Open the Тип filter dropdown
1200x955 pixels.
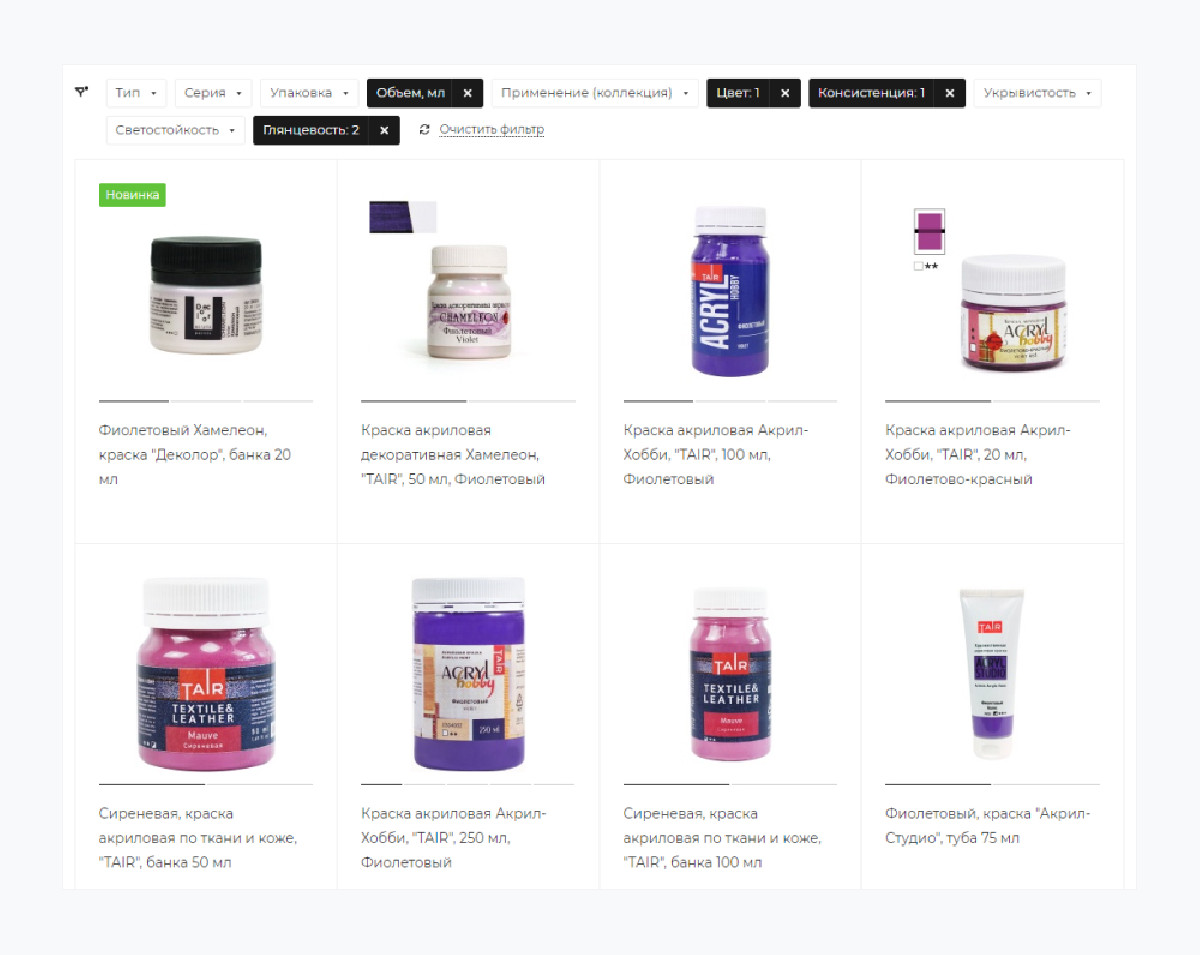pos(136,93)
